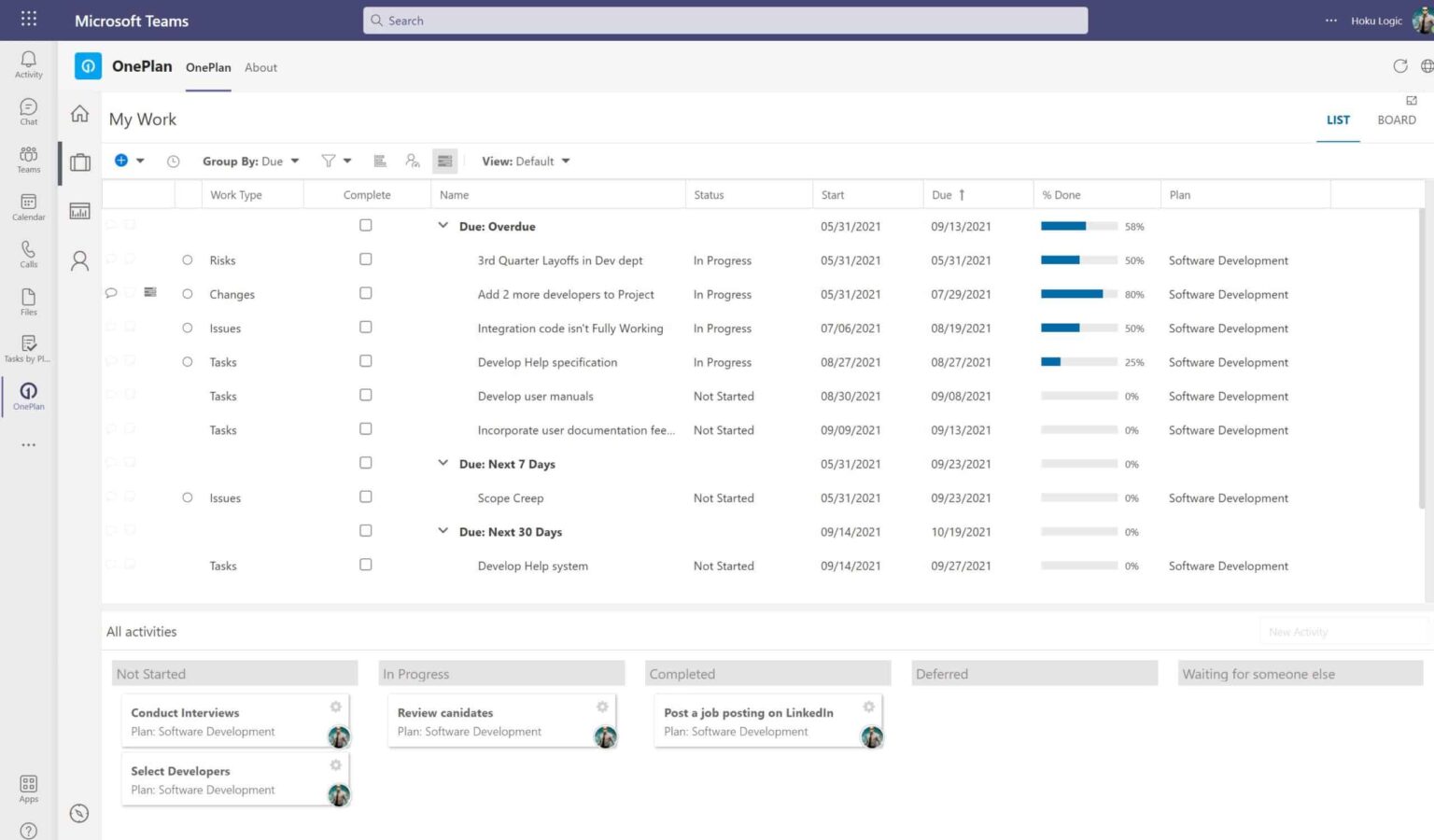The height and width of the screenshot is (840, 1434).
Task: Open the Calendar icon in sidebar
Action: pyautogui.click(x=29, y=207)
